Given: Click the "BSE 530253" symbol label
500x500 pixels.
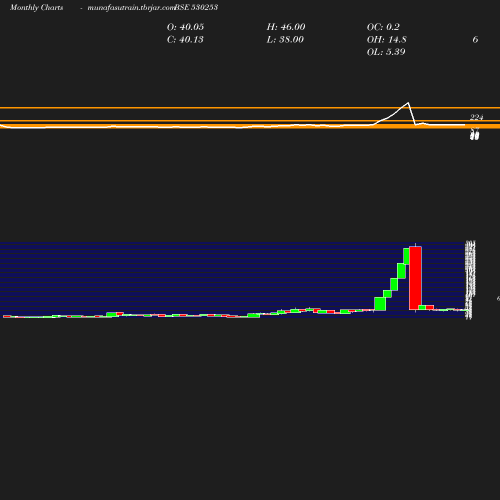Looking at the screenshot, I should [196, 7].
